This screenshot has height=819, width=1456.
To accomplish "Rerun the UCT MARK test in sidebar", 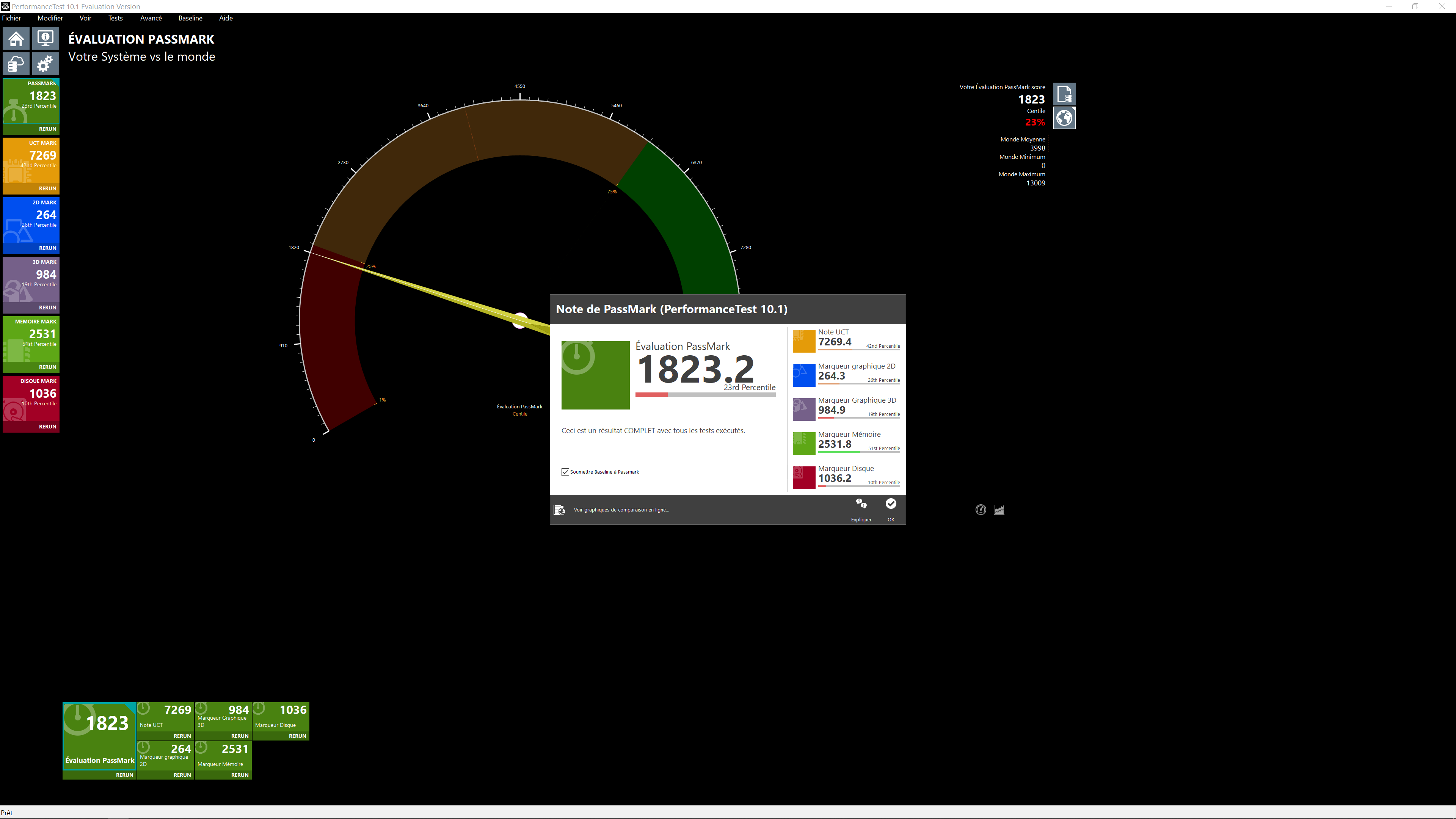I will point(47,188).
